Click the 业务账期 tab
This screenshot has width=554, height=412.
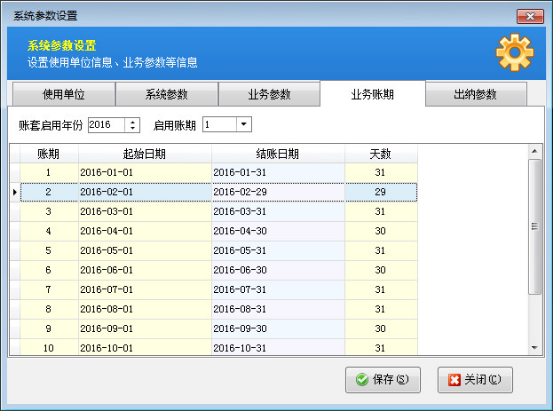372,94
